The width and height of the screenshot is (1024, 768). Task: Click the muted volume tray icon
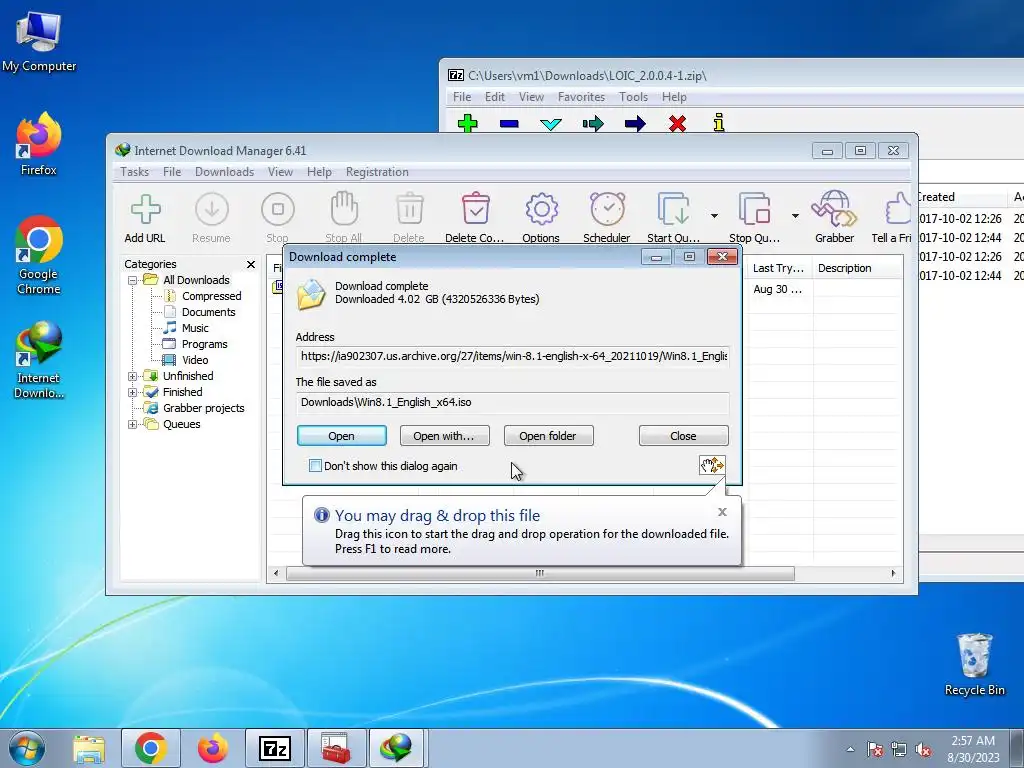[x=923, y=750]
